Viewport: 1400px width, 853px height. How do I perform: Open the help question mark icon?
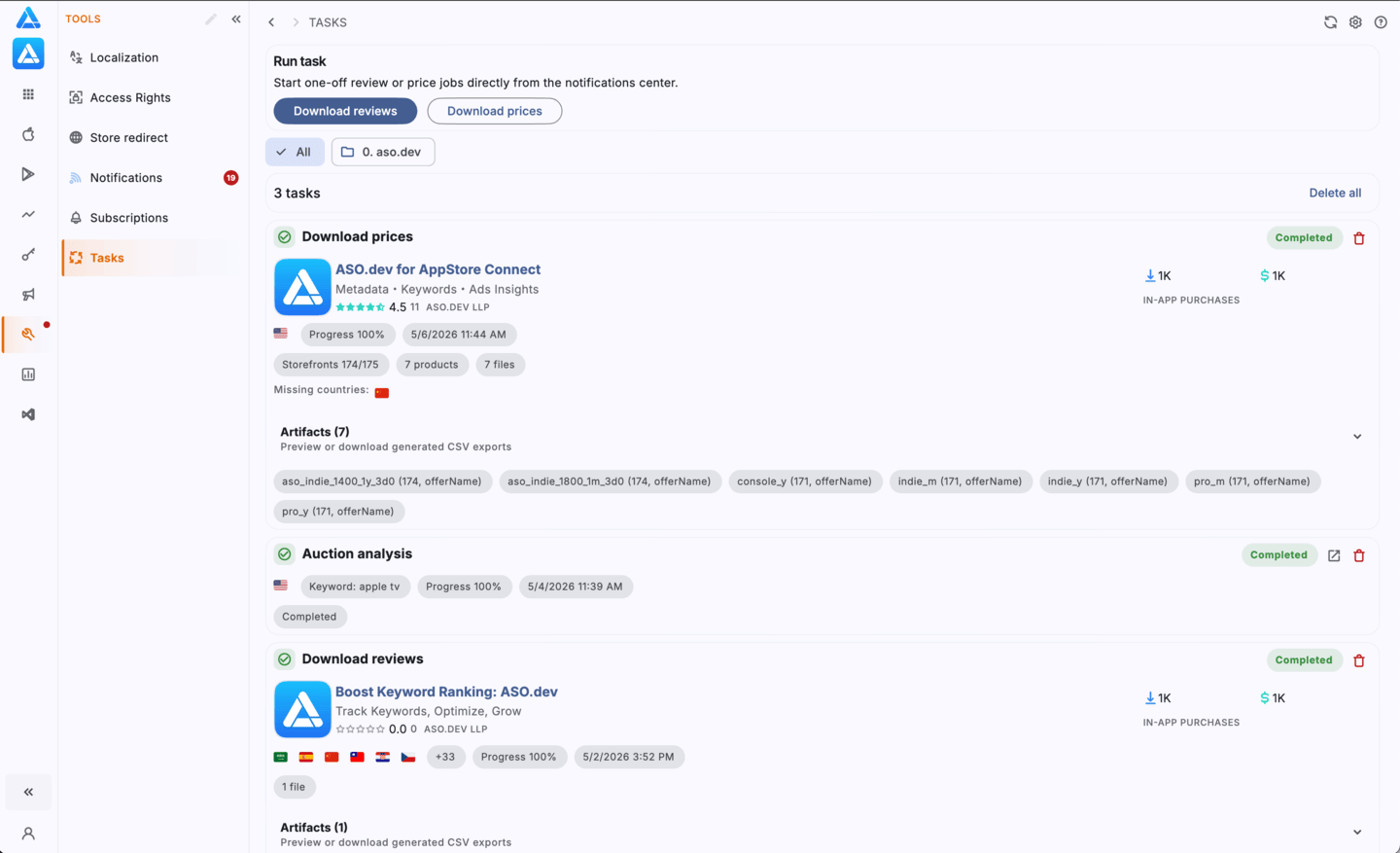click(x=1381, y=22)
